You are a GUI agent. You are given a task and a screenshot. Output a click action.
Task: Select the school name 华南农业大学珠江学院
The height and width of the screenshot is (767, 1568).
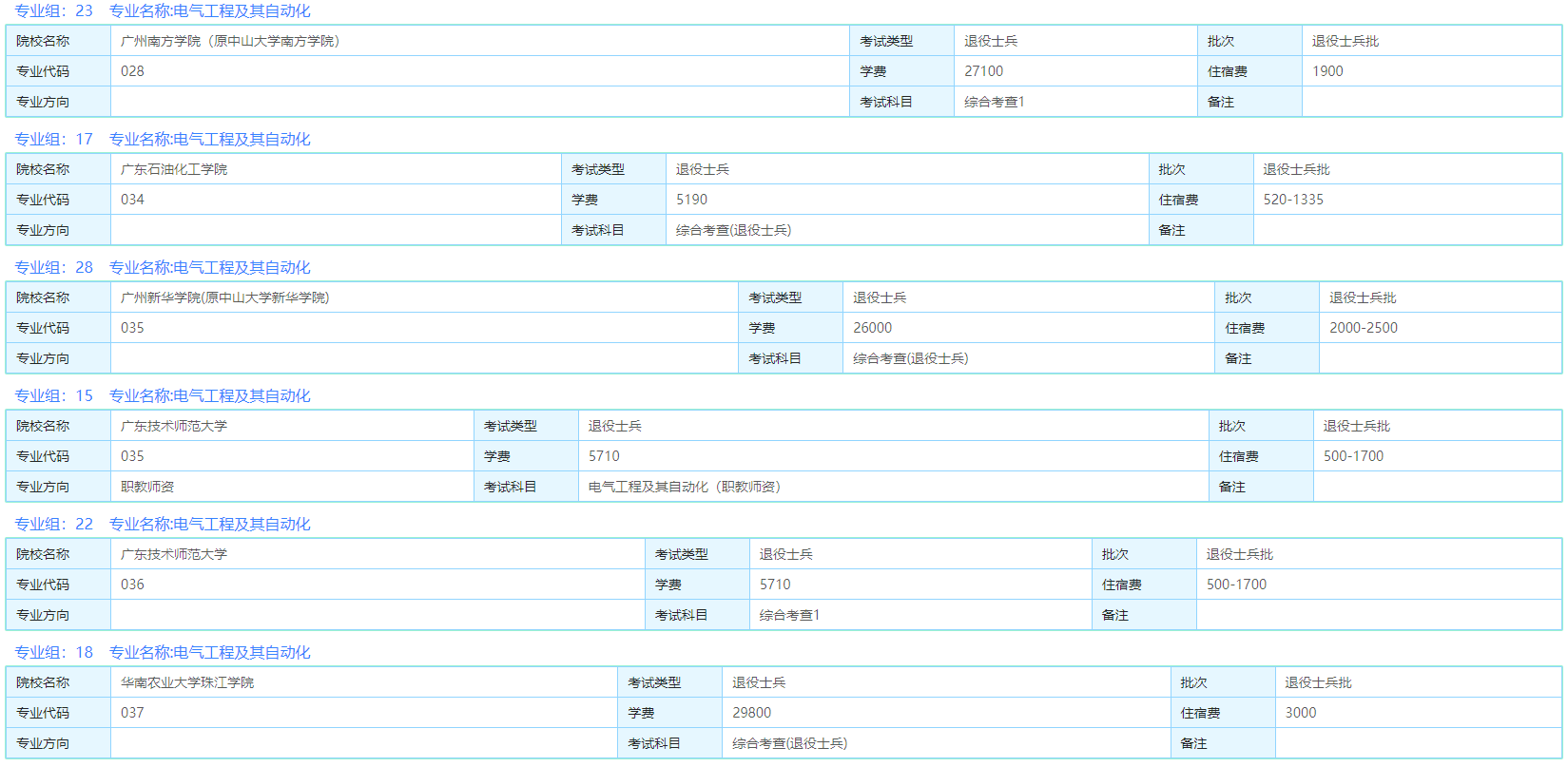pos(187,682)
